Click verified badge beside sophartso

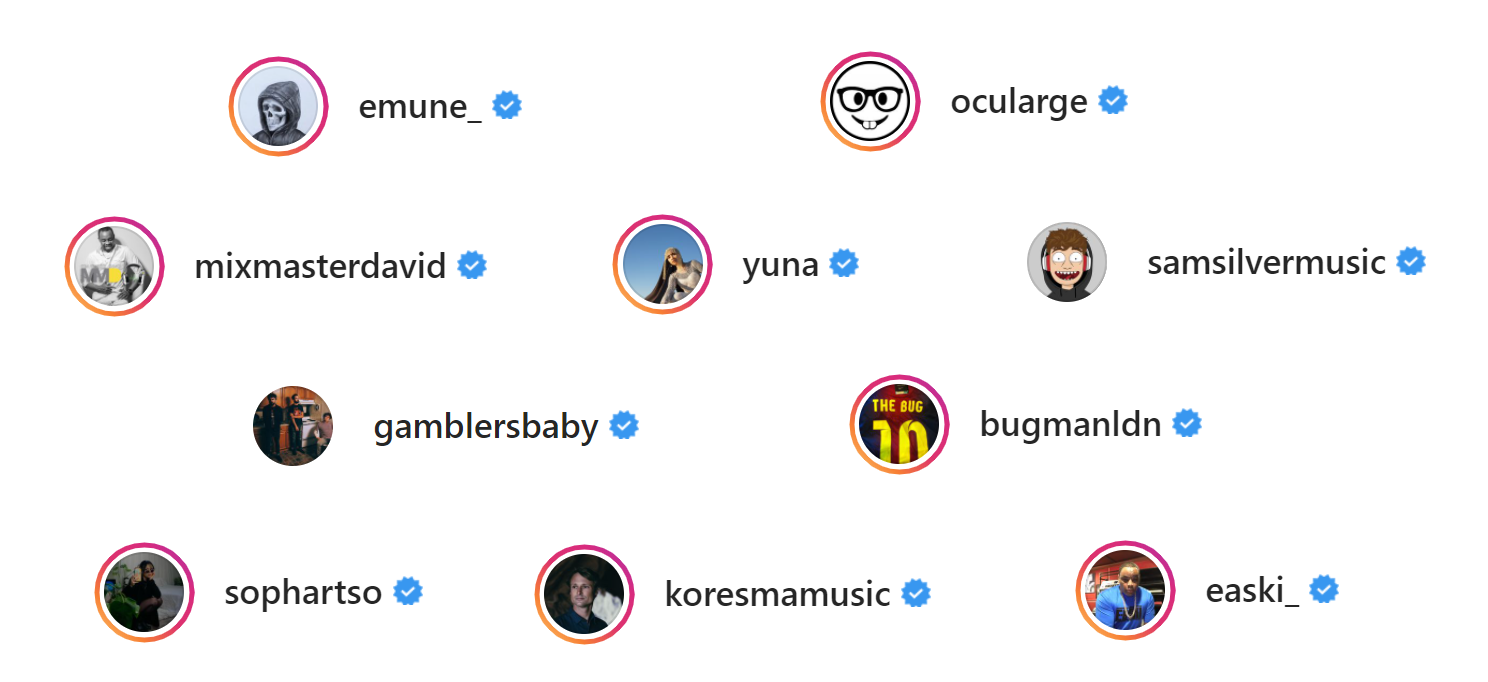[x=408, y=591]
